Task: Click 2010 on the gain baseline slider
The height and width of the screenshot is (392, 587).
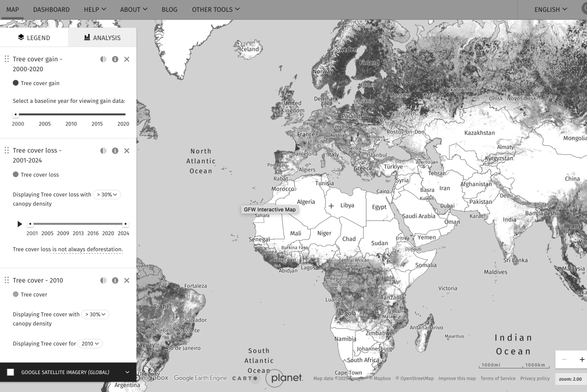Action: pyautogui.click(x=71, y=124)
